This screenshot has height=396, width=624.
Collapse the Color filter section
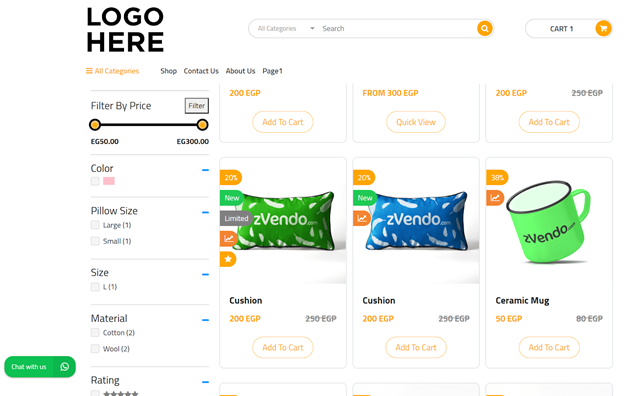coord(205,170)
